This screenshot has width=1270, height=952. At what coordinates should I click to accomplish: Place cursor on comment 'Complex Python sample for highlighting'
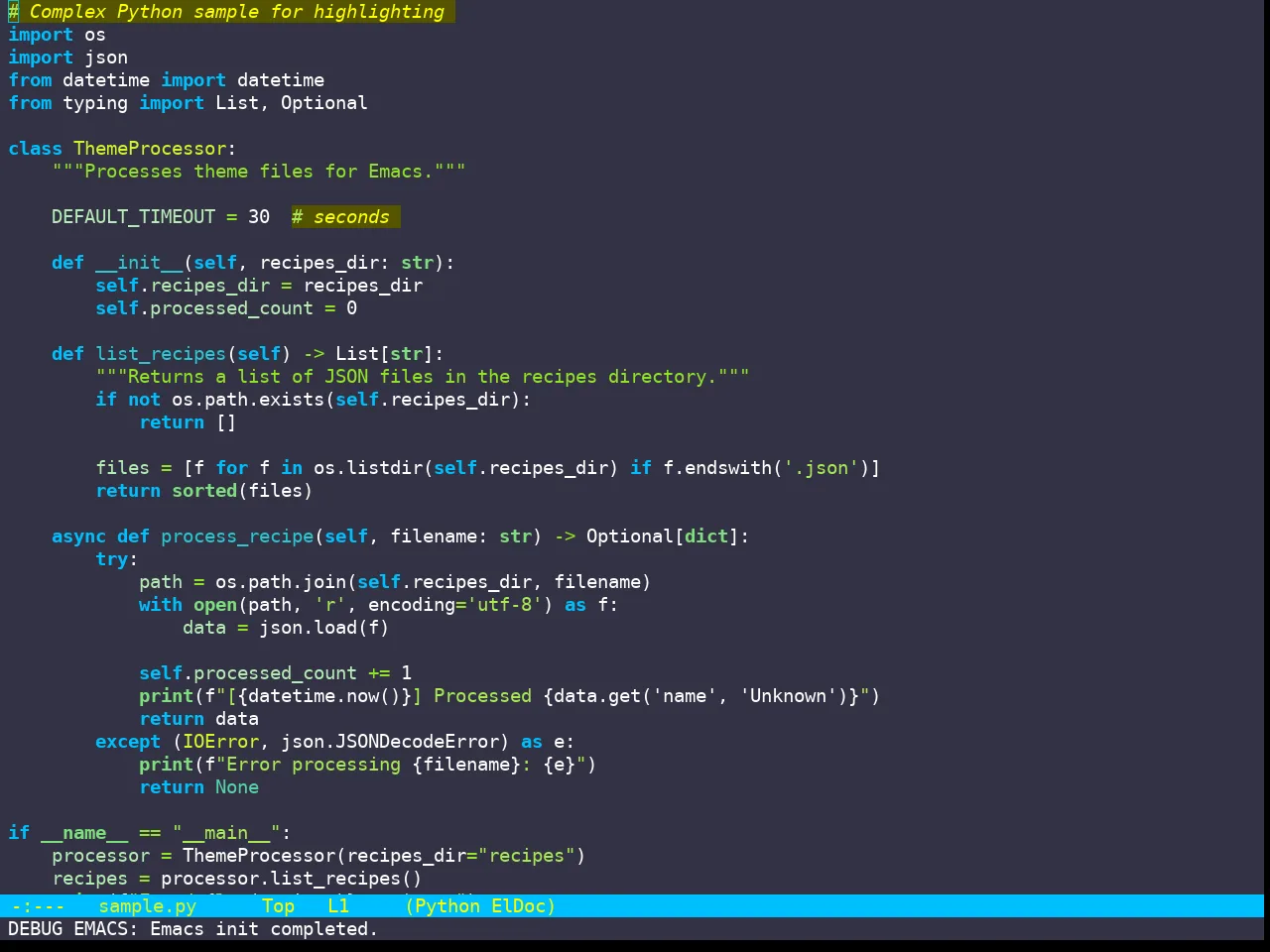point(237,12)
